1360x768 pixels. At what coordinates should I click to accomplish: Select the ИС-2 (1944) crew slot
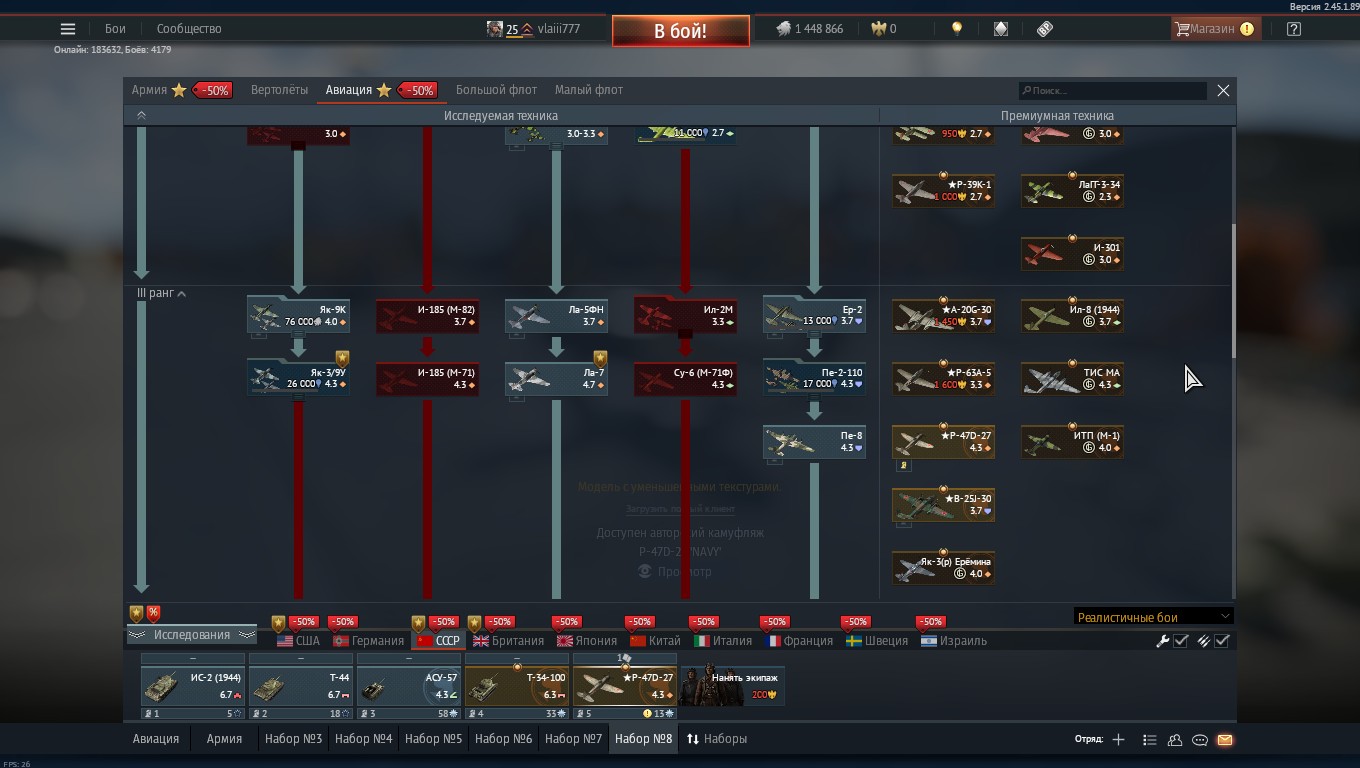point(192,687)
